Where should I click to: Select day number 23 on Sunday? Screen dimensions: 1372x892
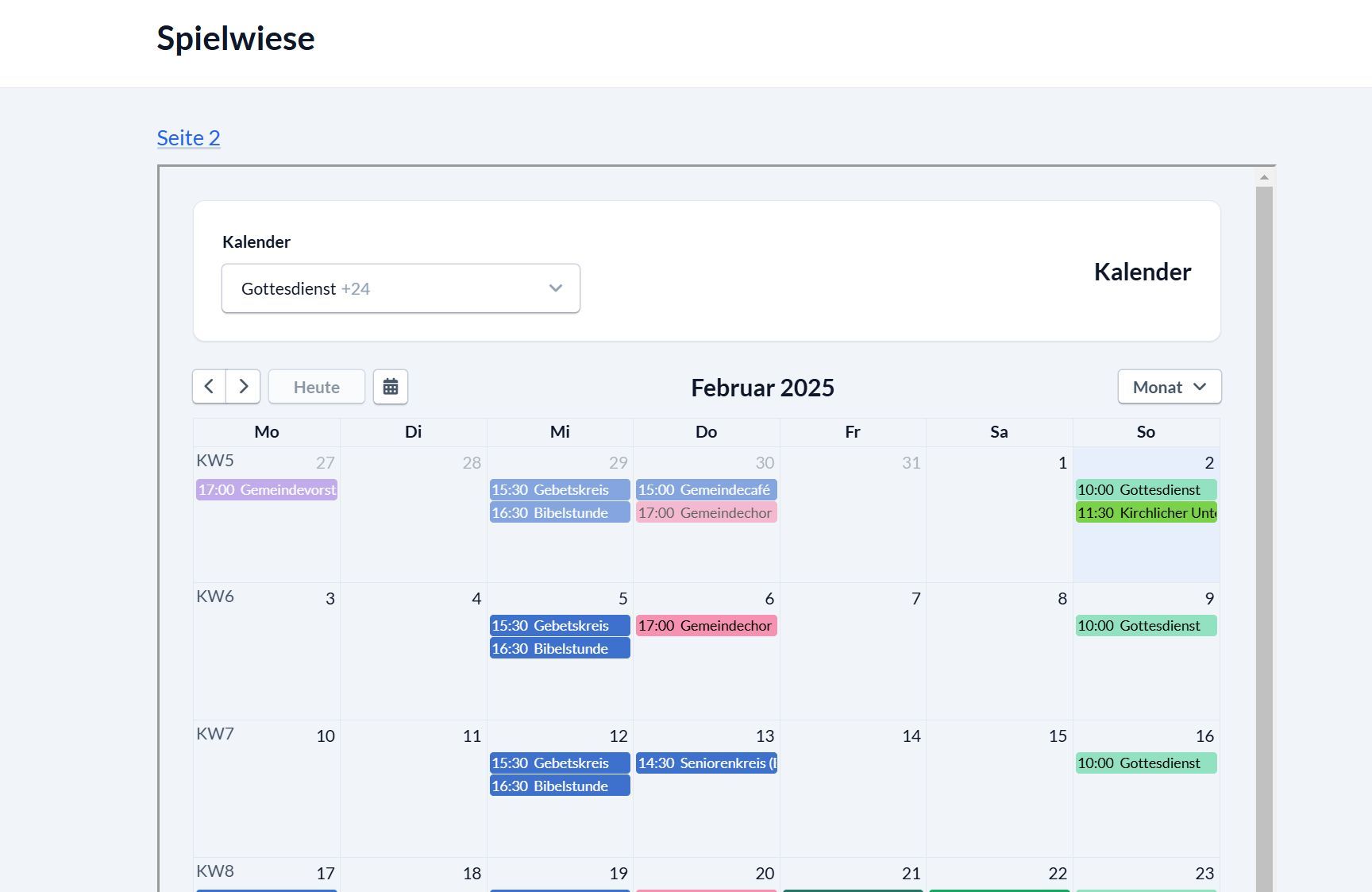[x=1204, y=874]
